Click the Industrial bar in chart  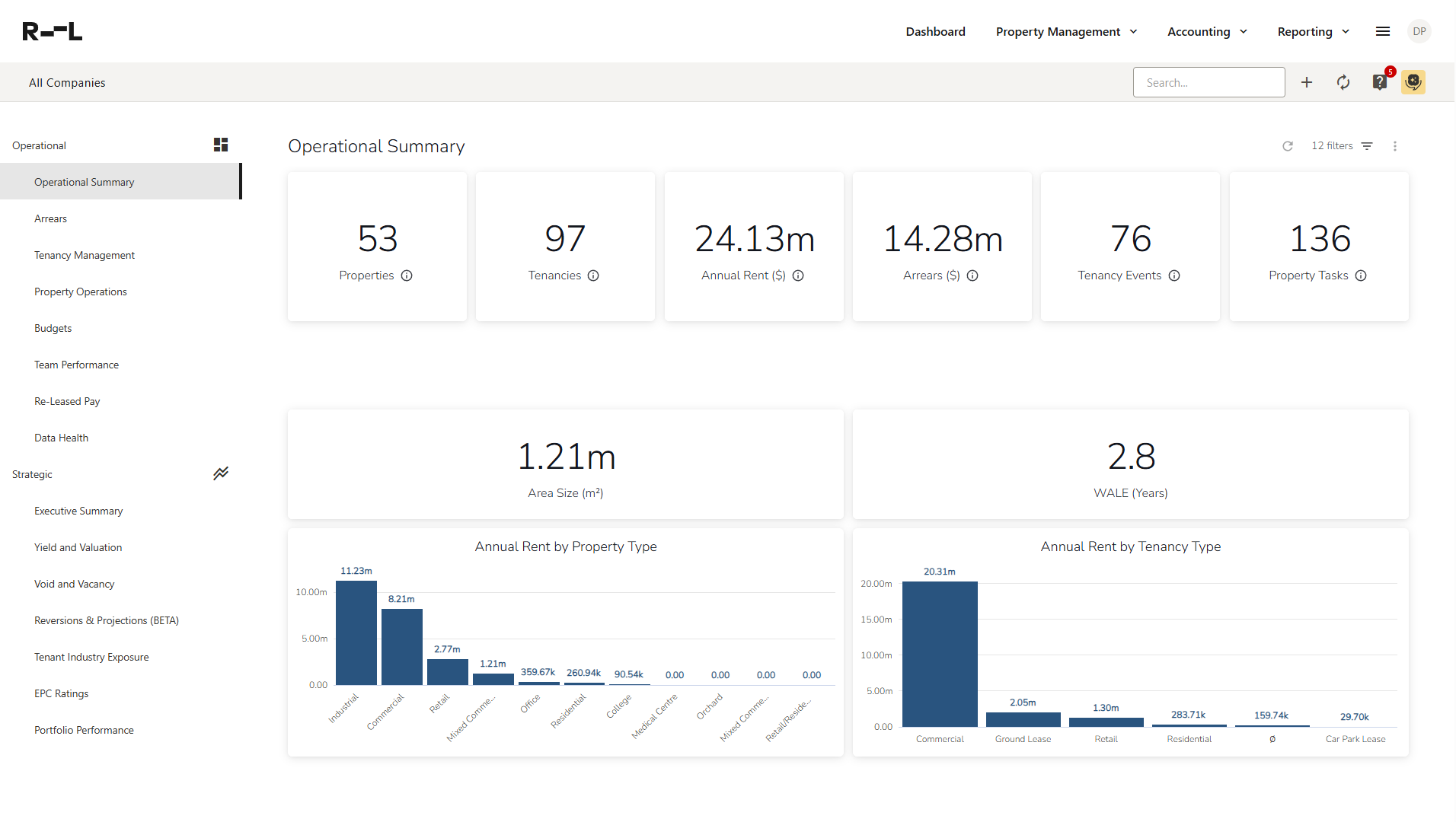(x=356, y=632)
